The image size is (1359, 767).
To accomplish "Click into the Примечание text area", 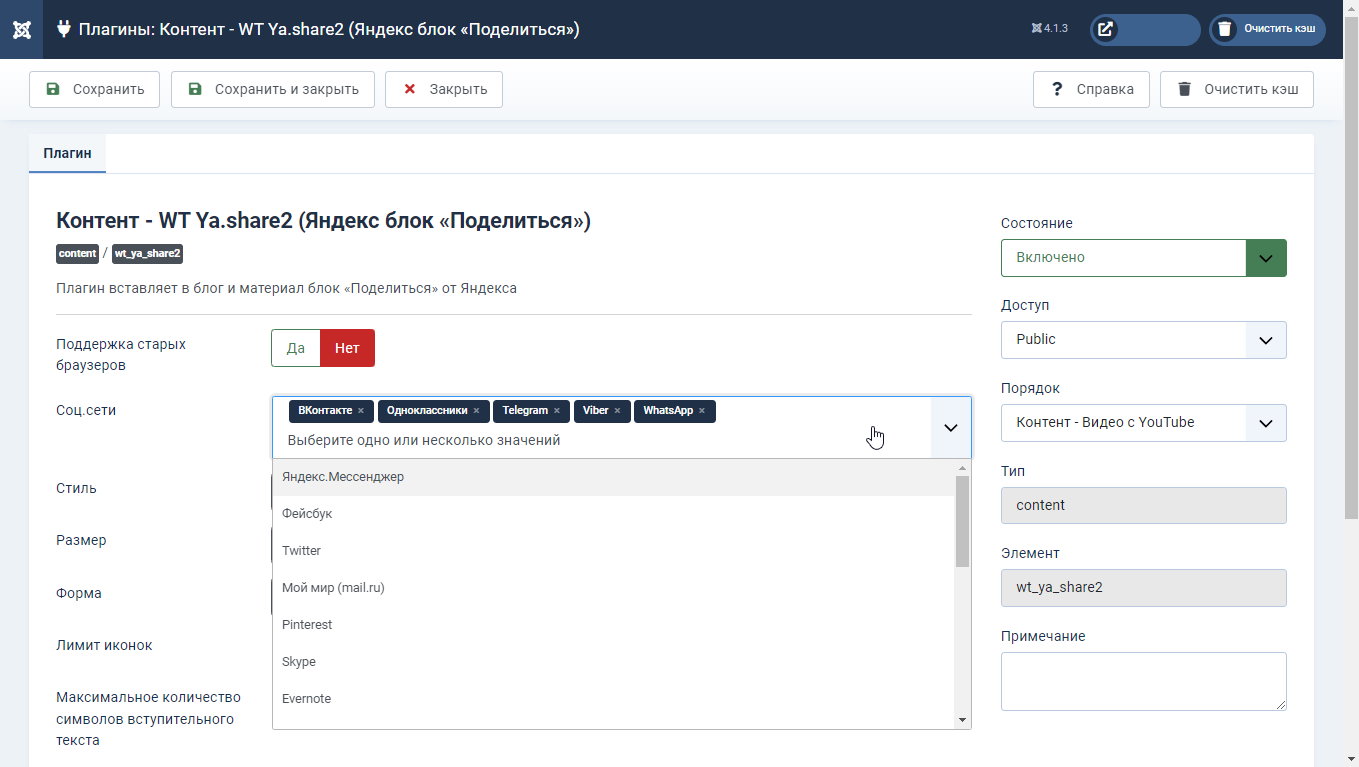I will pyautogui.click(x=1143, y=681).
